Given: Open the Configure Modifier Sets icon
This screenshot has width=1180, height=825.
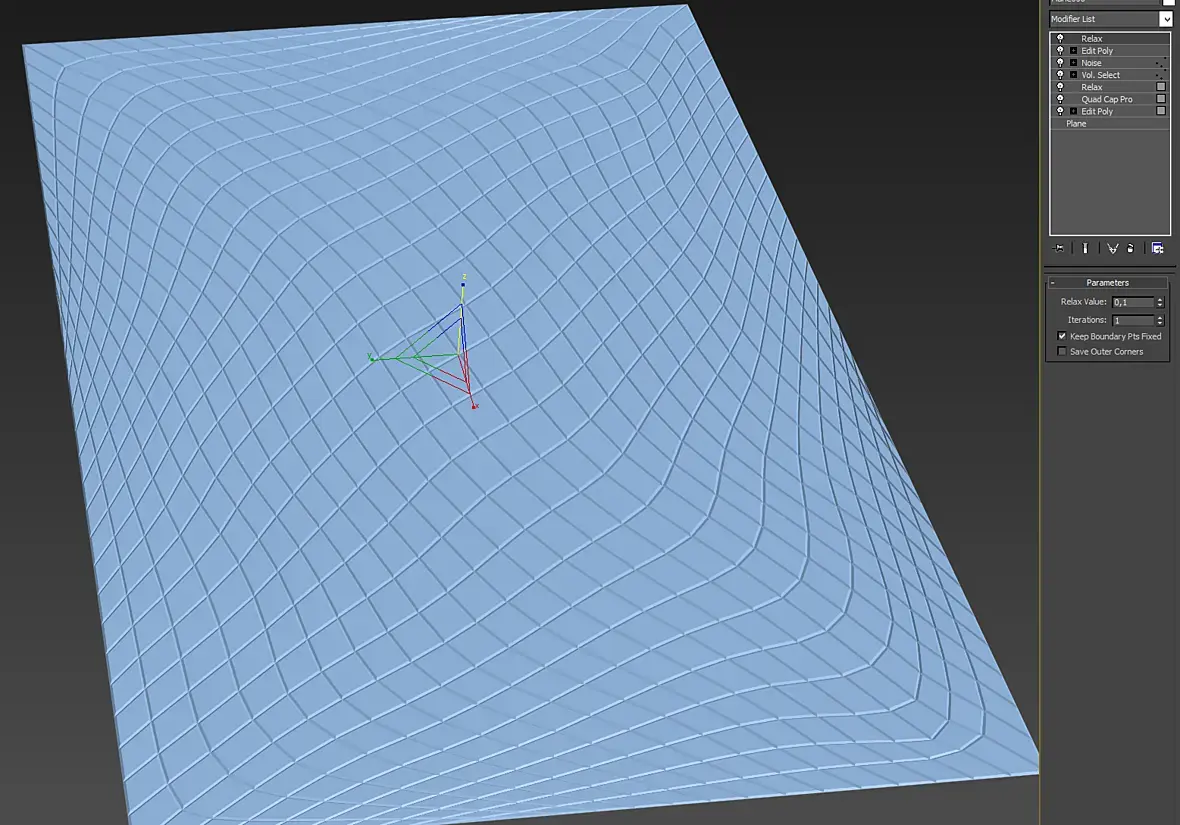Looking at the screenshot, I should [x=1157, y=248].
